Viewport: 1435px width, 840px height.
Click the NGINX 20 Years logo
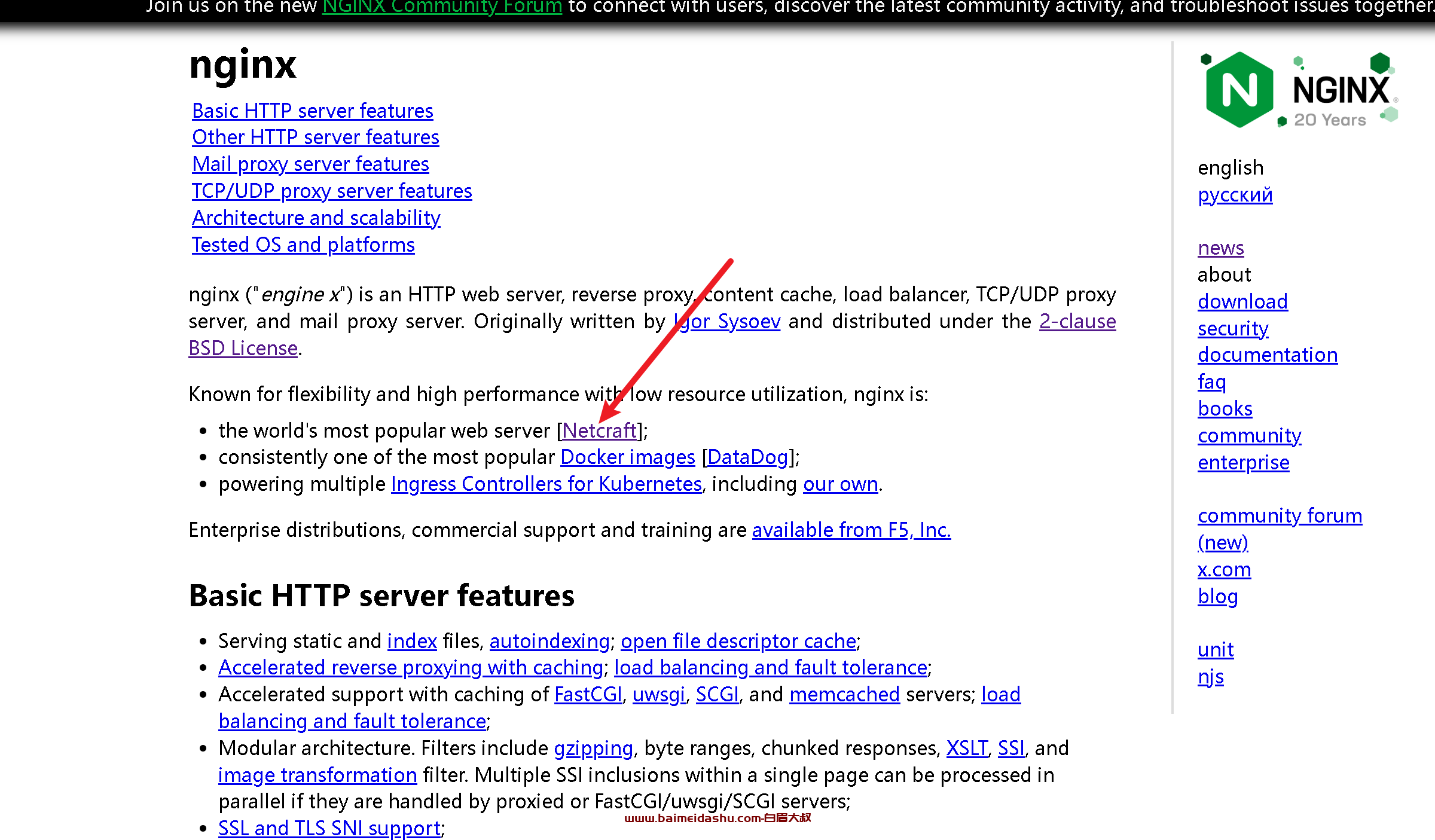pyautogui.click(x=1299, y=90)
